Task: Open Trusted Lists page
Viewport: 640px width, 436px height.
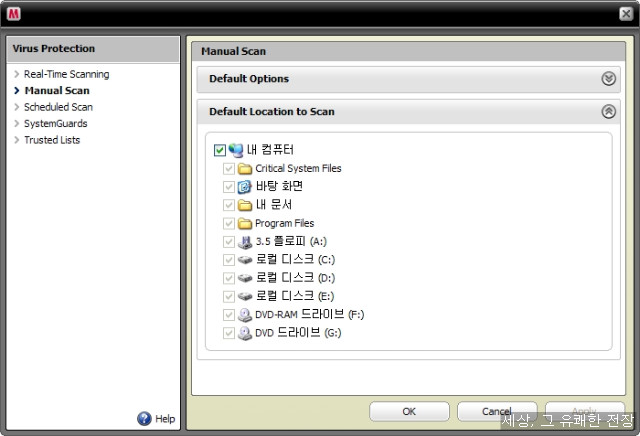Action: tap(52, 140)
